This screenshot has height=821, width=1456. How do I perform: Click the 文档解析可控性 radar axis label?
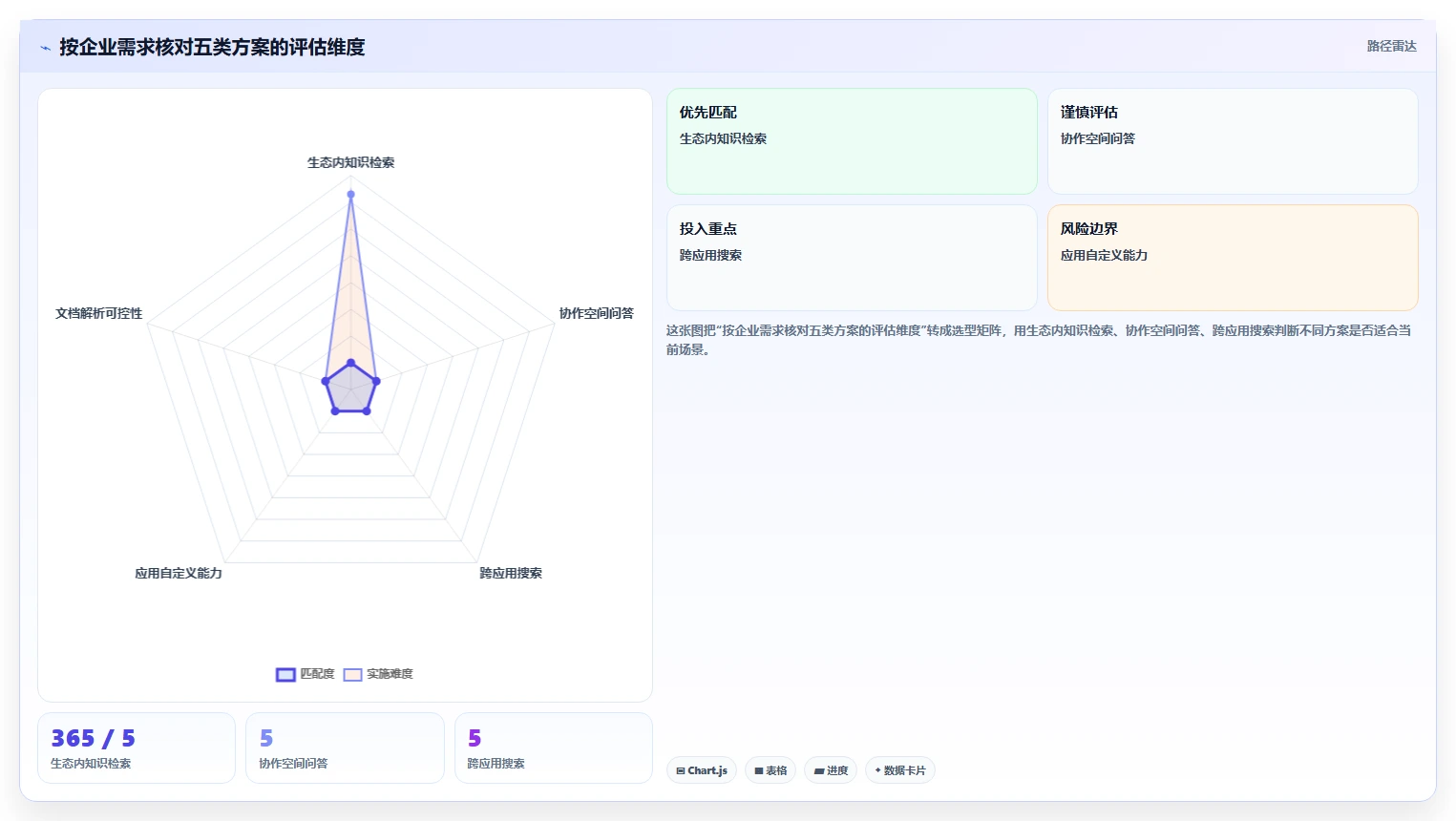pyautogui.click(x=99, y=313)
